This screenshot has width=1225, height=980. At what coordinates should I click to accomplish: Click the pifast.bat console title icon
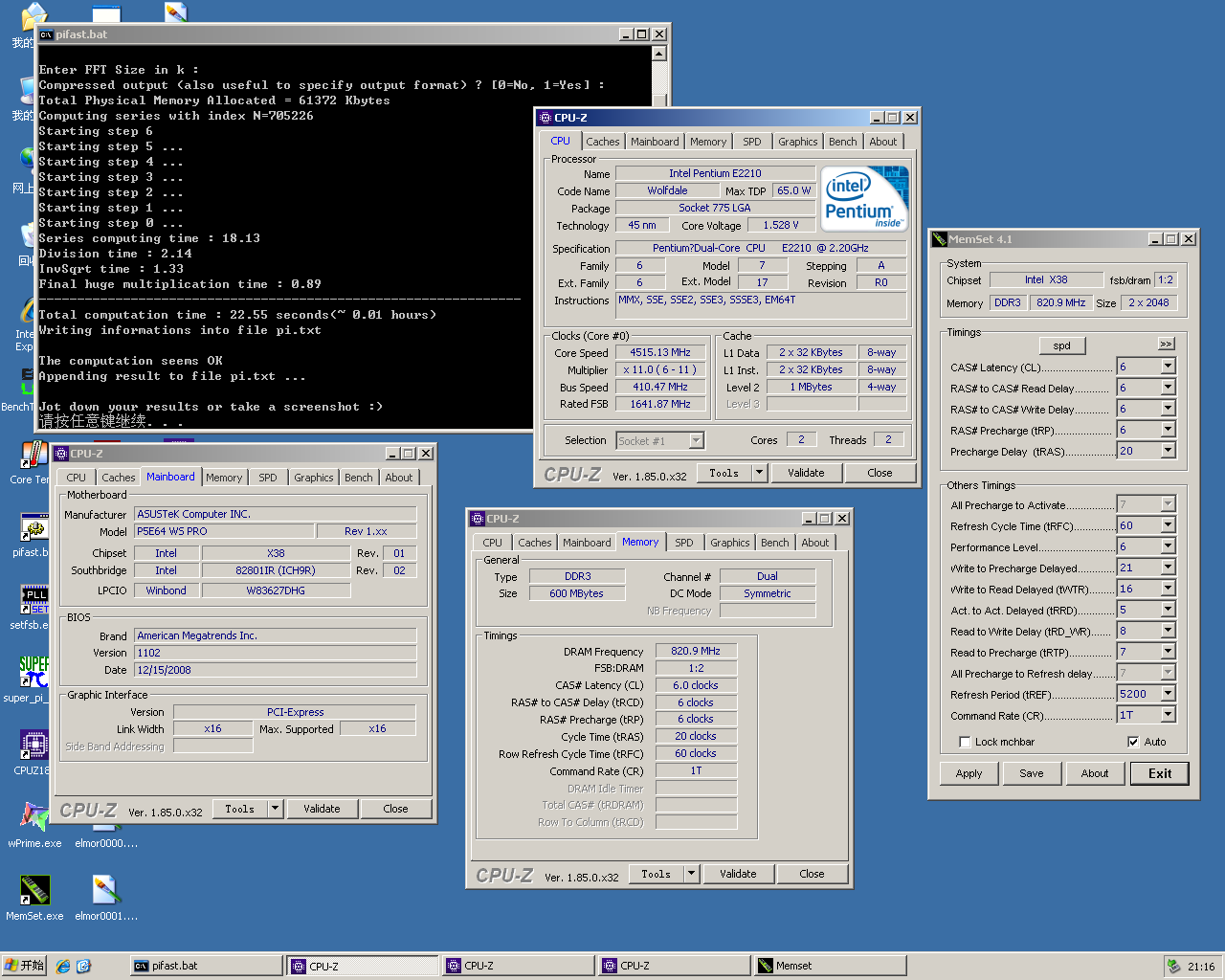[46, 34]
